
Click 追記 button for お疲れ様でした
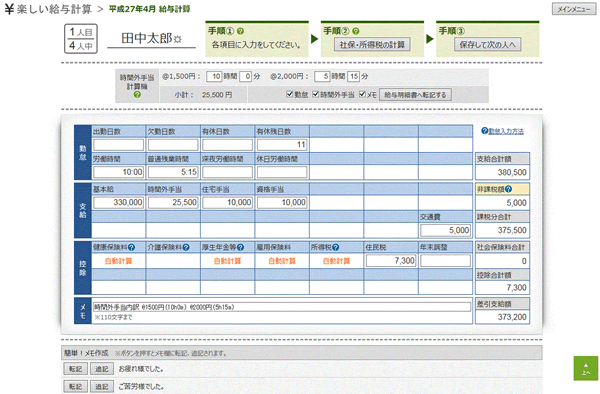coord(102,369)
